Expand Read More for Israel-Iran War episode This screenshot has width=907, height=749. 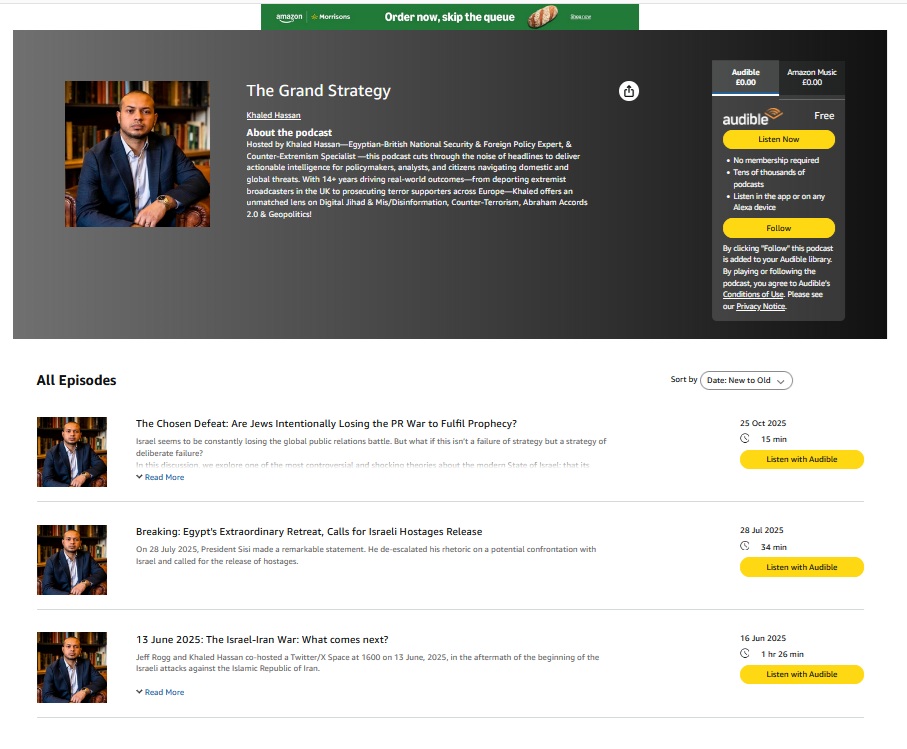click(160, 692)
